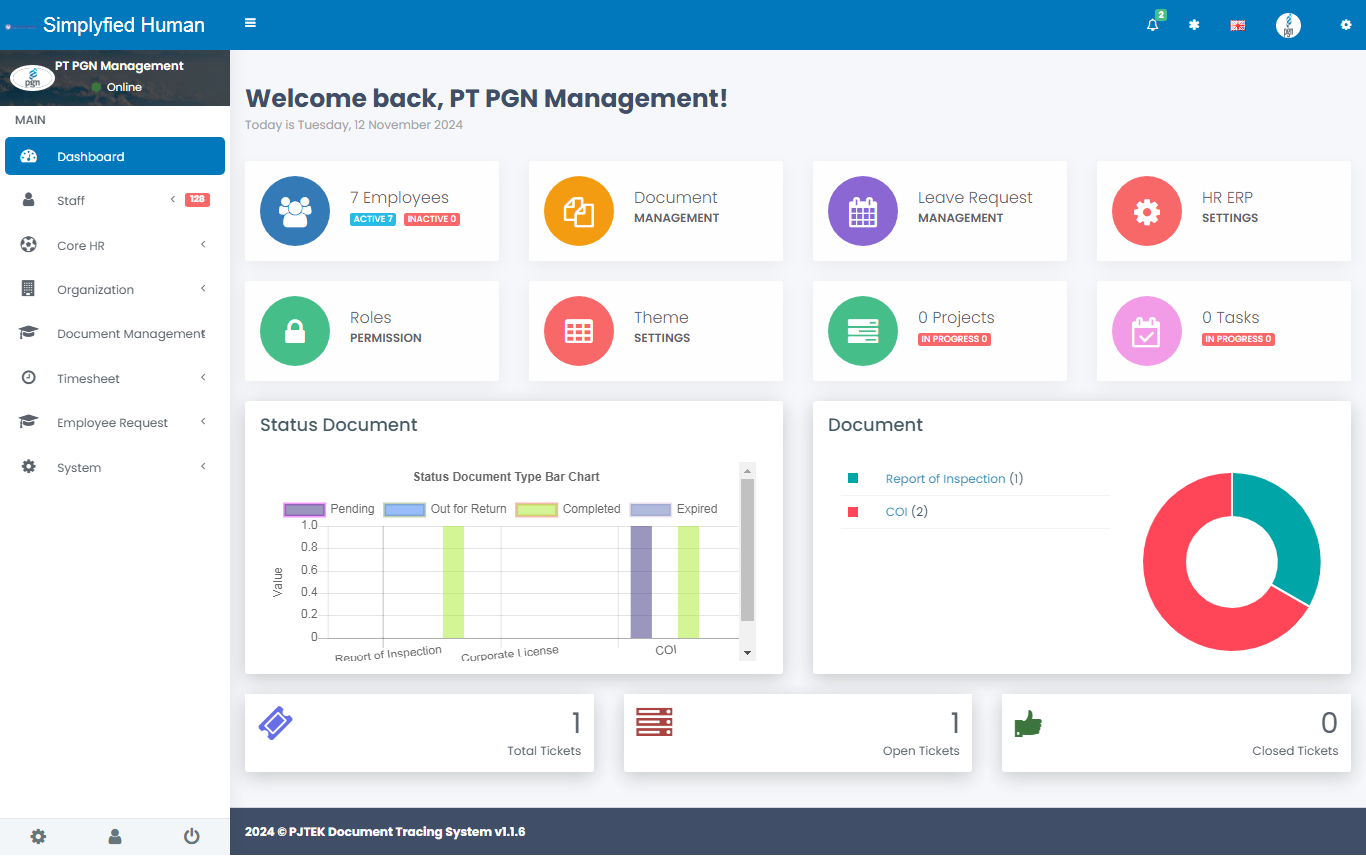Expand the Timesheet sidebar menu

pyautogui.click(x=88, y=379)
